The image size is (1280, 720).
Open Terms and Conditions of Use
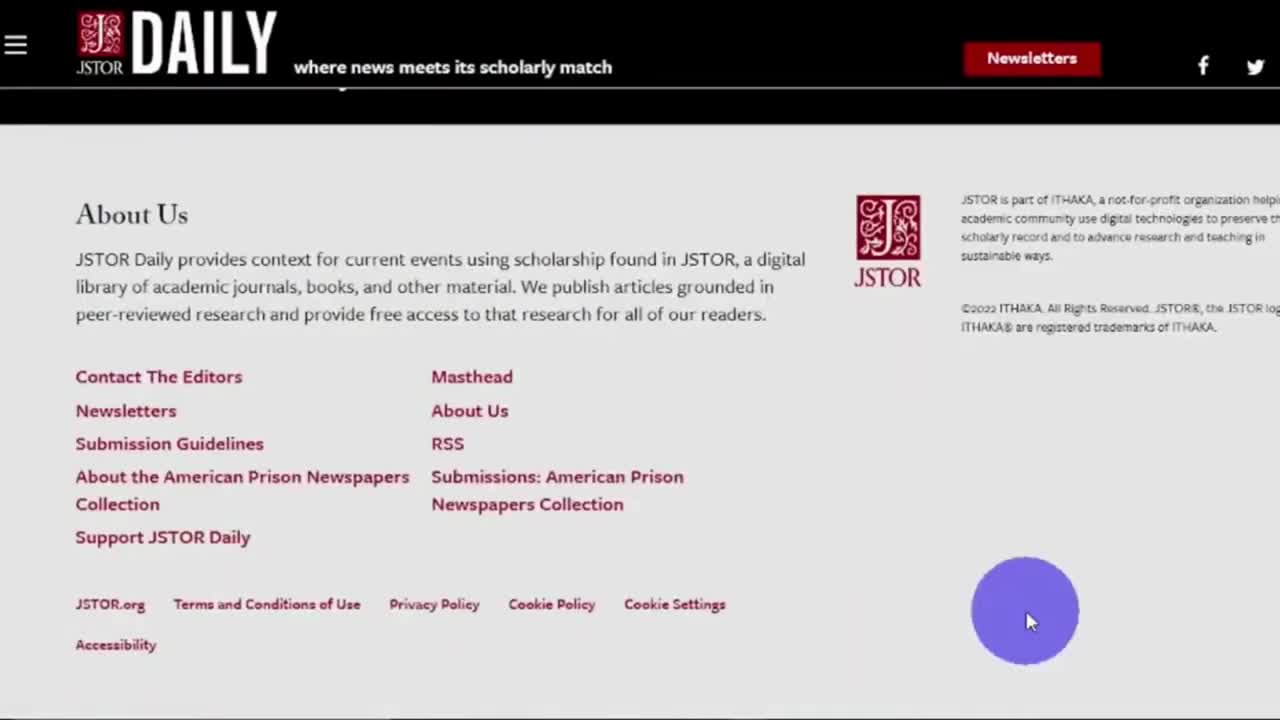click(x=267, y=604)
